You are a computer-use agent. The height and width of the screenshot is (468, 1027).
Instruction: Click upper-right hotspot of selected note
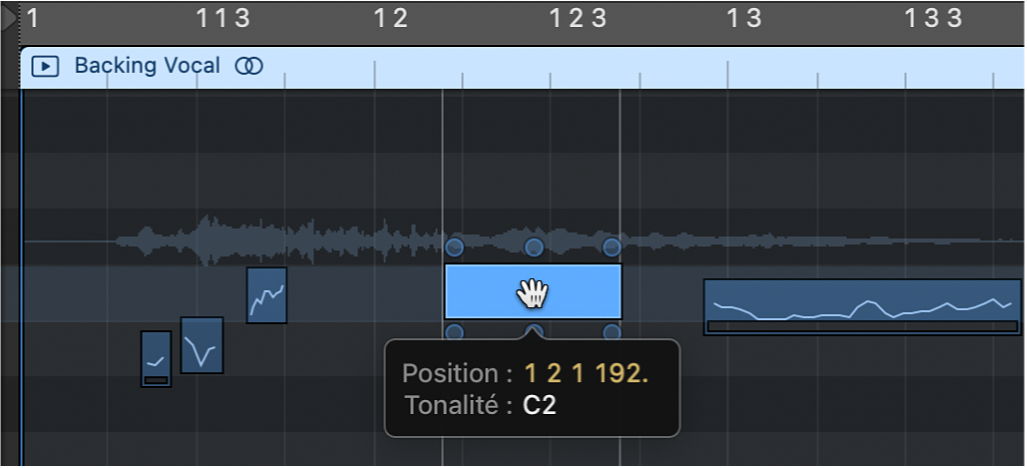612,246
